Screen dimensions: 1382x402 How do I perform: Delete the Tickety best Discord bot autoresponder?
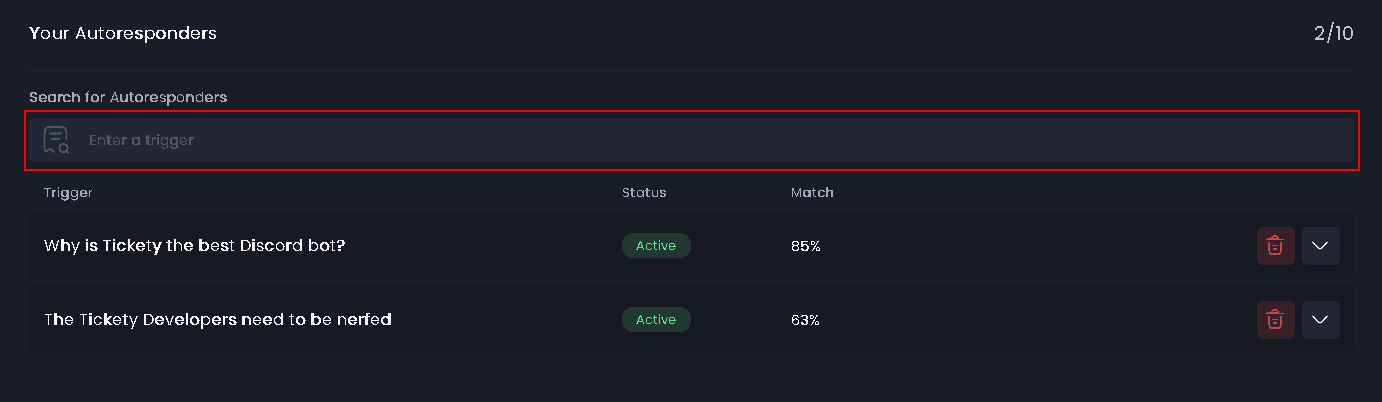(1275, 246)
